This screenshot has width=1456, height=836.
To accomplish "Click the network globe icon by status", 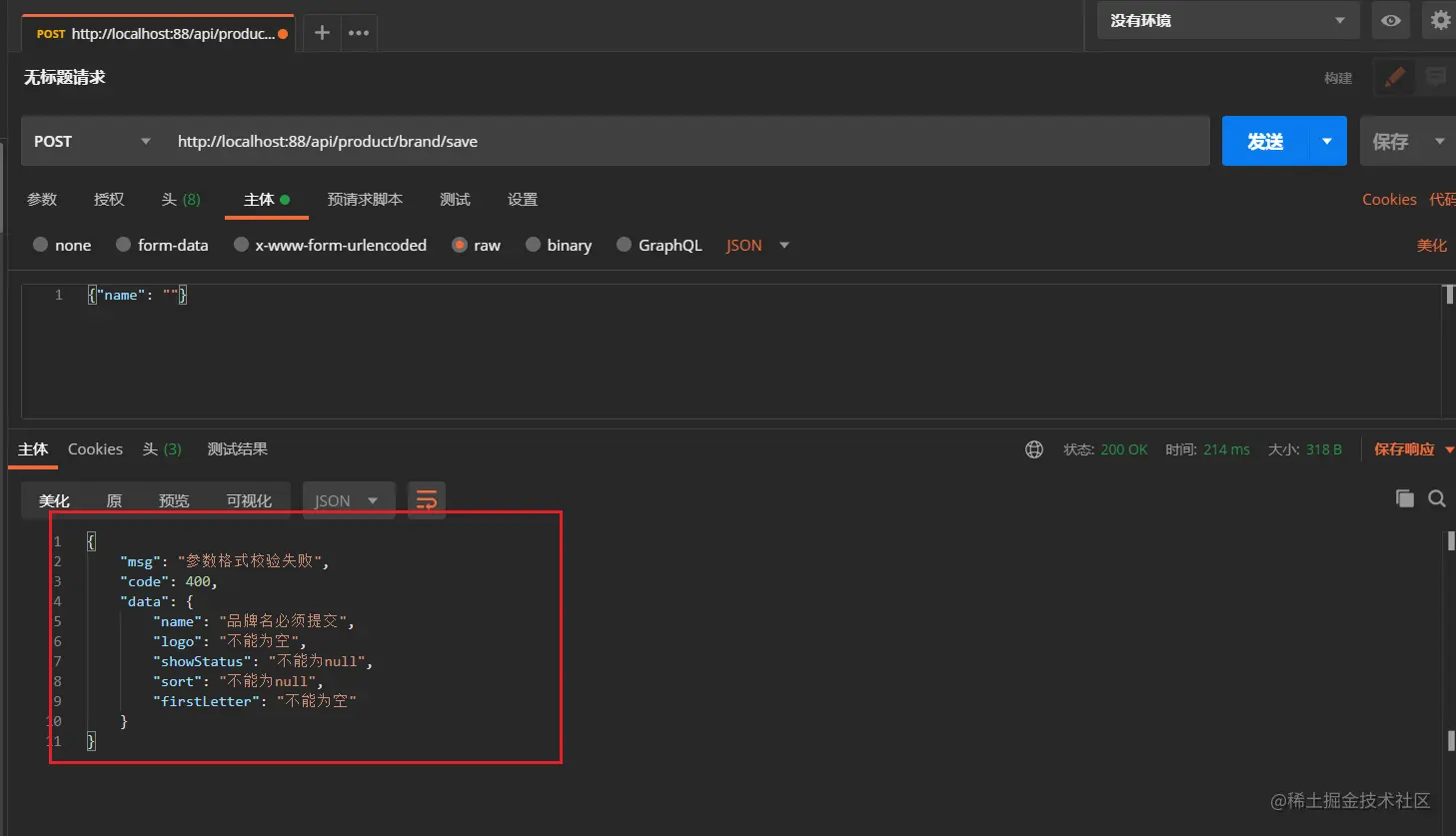I will point(1034,449).
